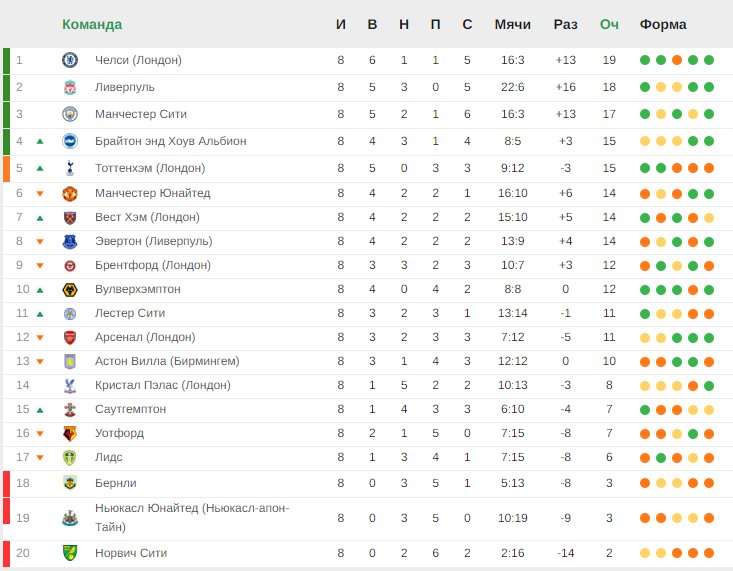This screenshot has width=733, height=571.
Task: Open Кристал Пэлас (Лондон) team link
Action: [163, 385]
